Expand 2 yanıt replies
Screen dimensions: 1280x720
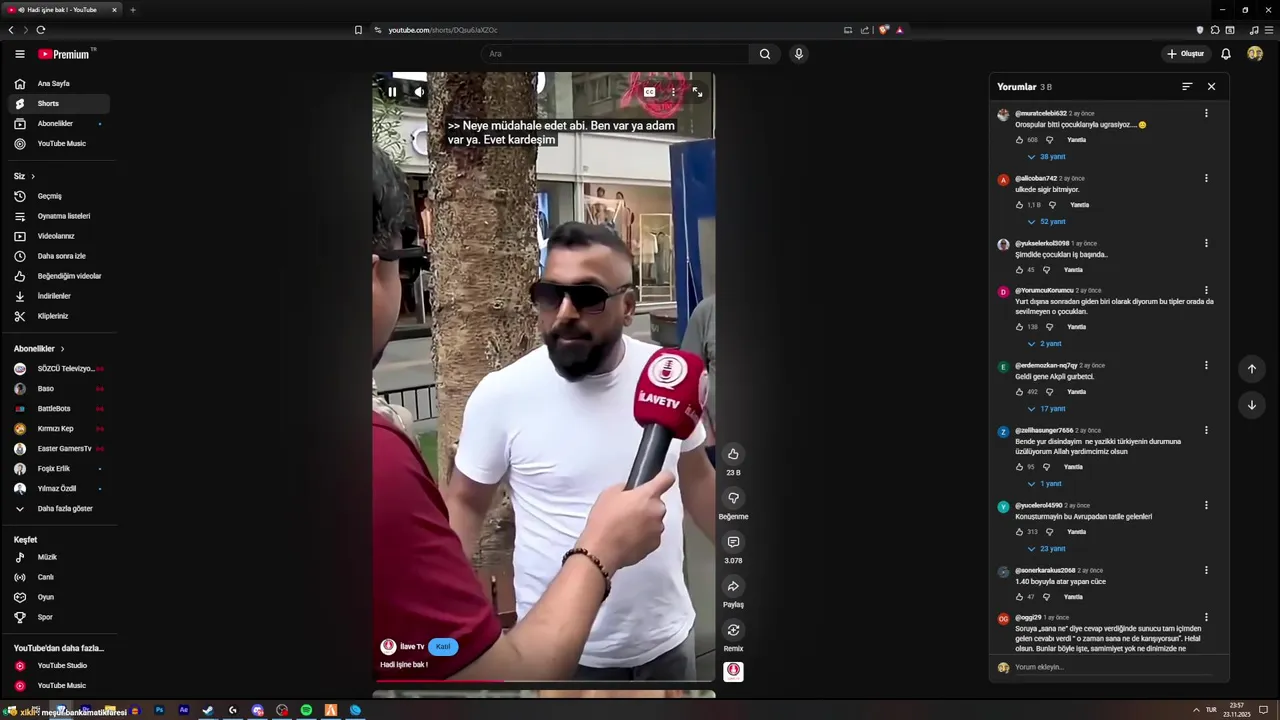(x=1044, y=344)
